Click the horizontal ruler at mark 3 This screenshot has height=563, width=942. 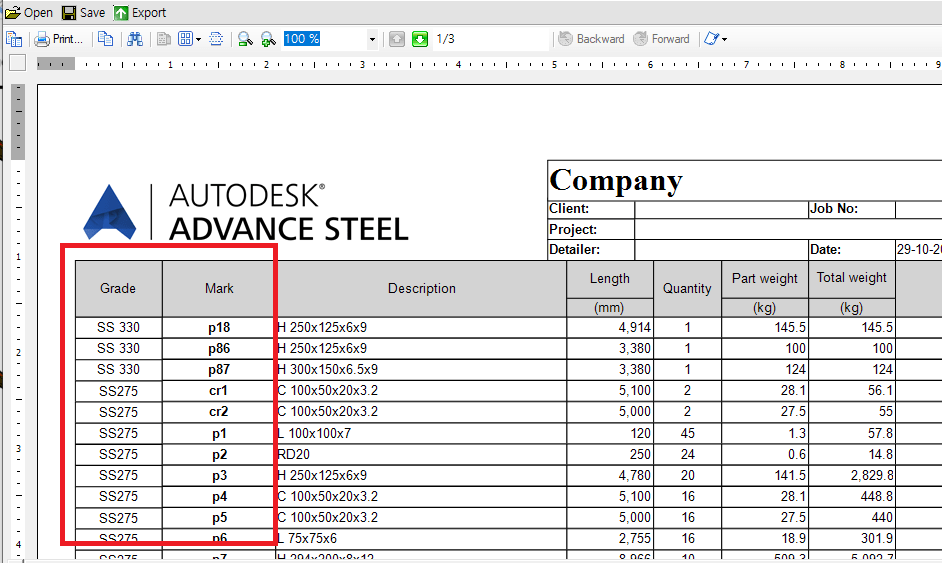click(362, 64)
